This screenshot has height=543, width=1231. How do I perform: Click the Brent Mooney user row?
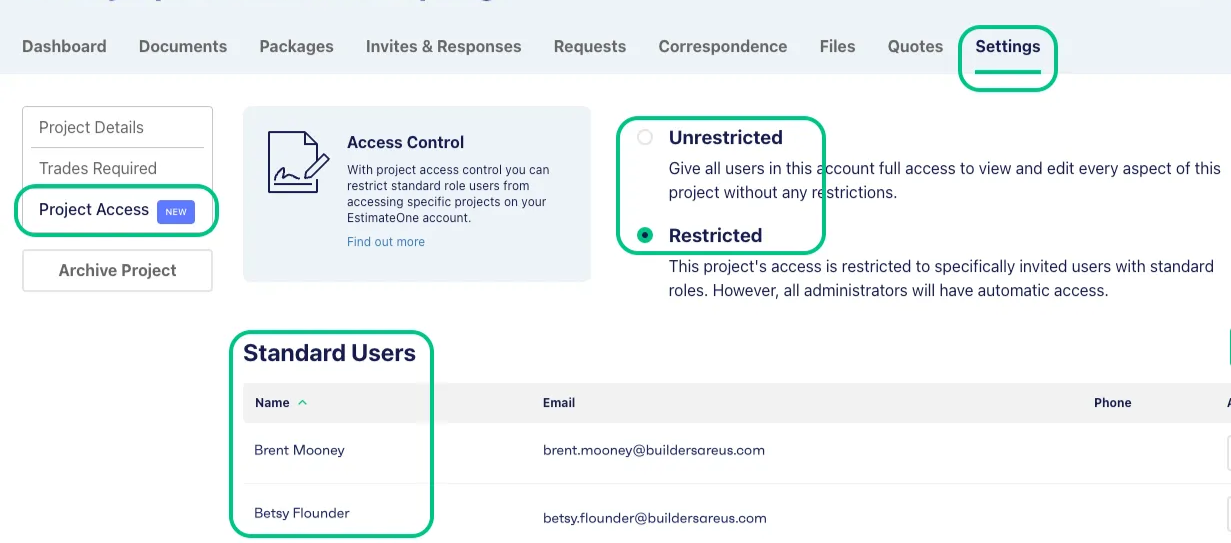pyautogui.click(x=299, y=450)
